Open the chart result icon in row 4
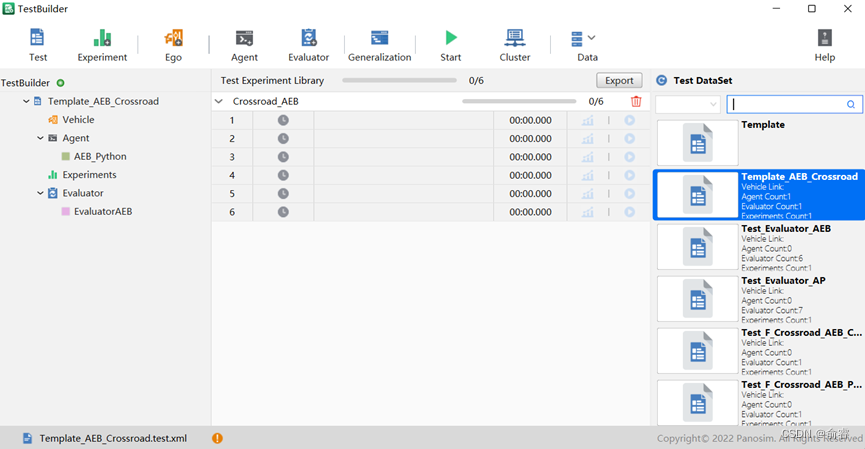The height and width of the screenshot is (449, 865). click(588, 175)
